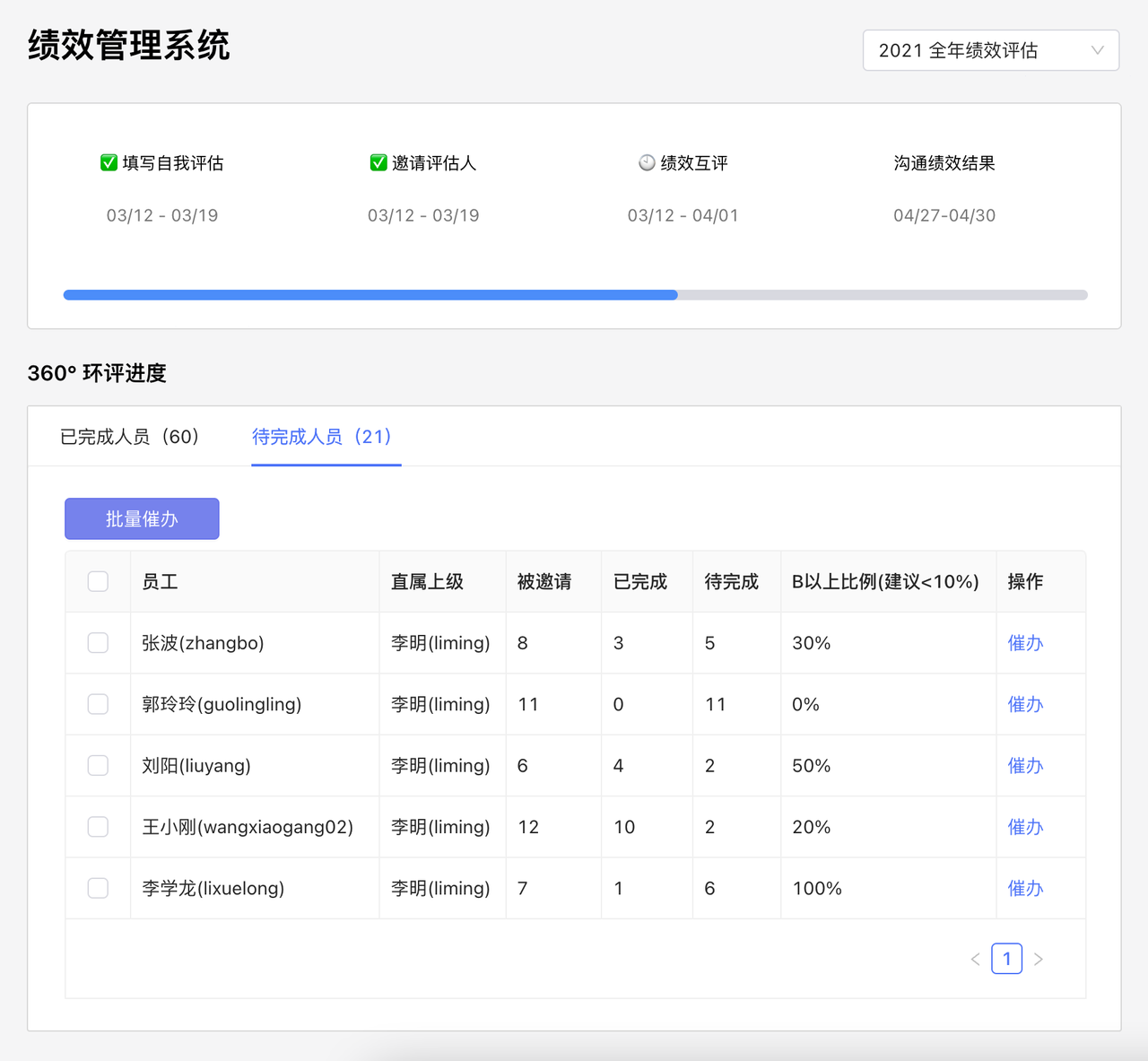Check the select-all checkbox in the table header
1148x1061 pixels.
click(98, 581)
